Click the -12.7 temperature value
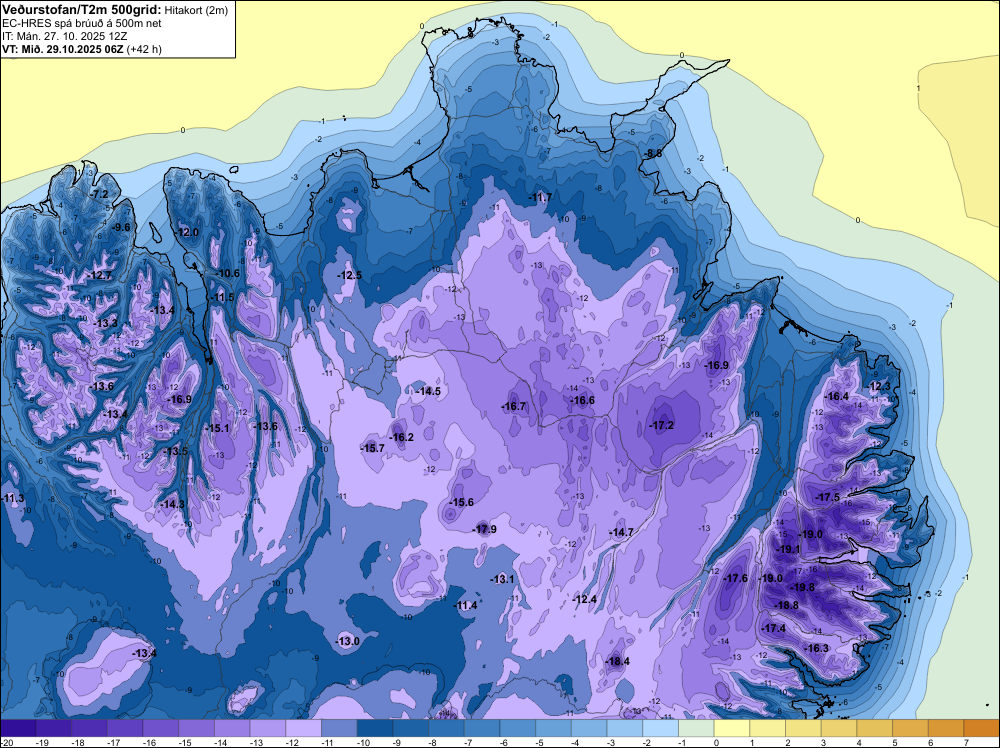 pyautogui.click(x=99, y=275)
